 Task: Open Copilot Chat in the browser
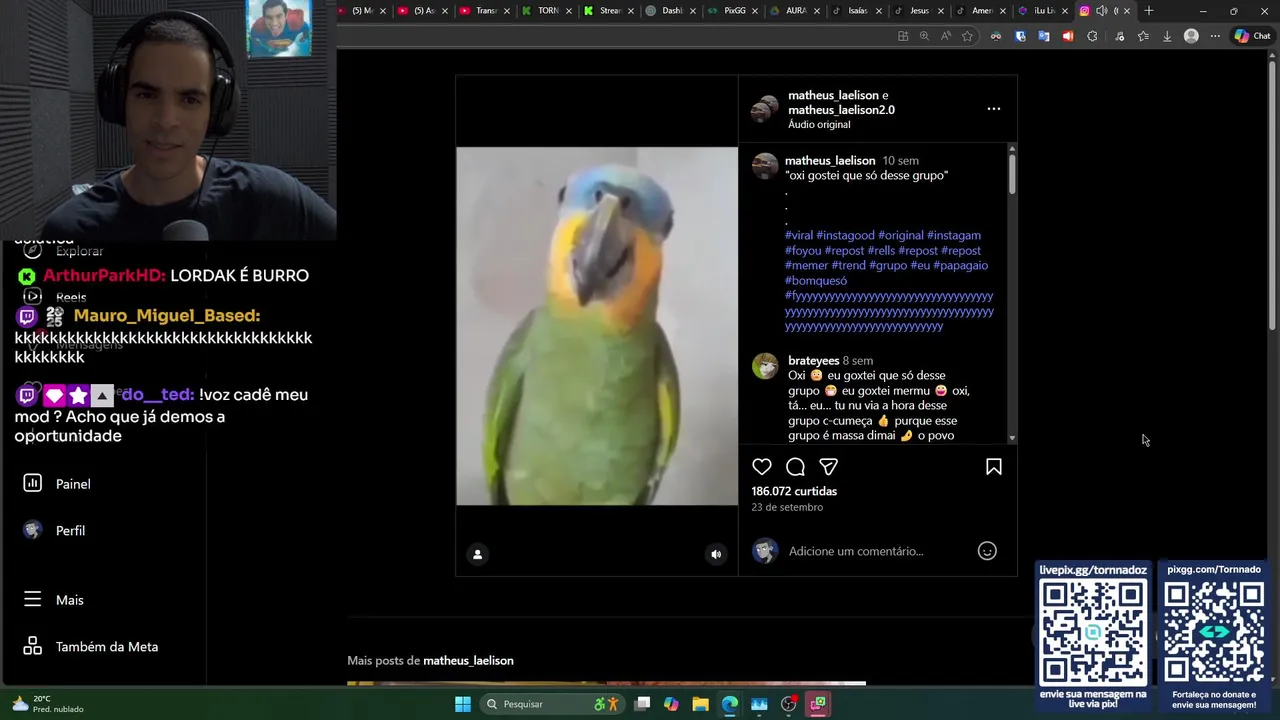click(1252, 36)
